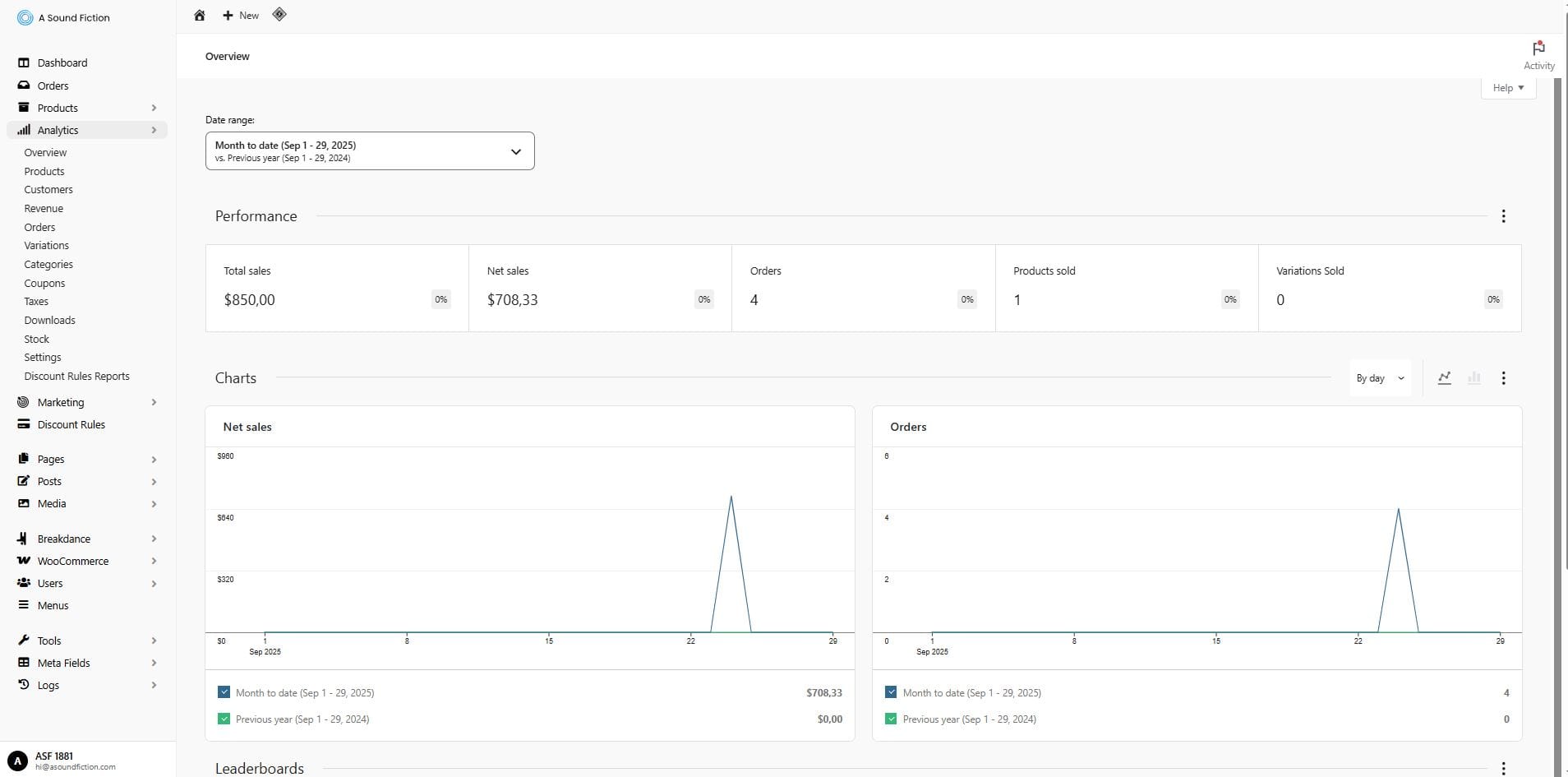Open the Date range dropdown
The width and height of the screenshot is (1568, 777).
(x=369, y=151)
